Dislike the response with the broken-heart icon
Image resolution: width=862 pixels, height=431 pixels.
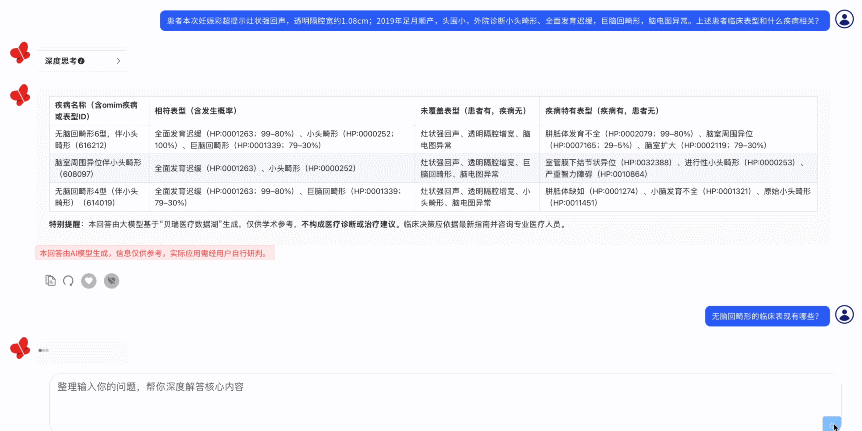(x=112, y=281)
